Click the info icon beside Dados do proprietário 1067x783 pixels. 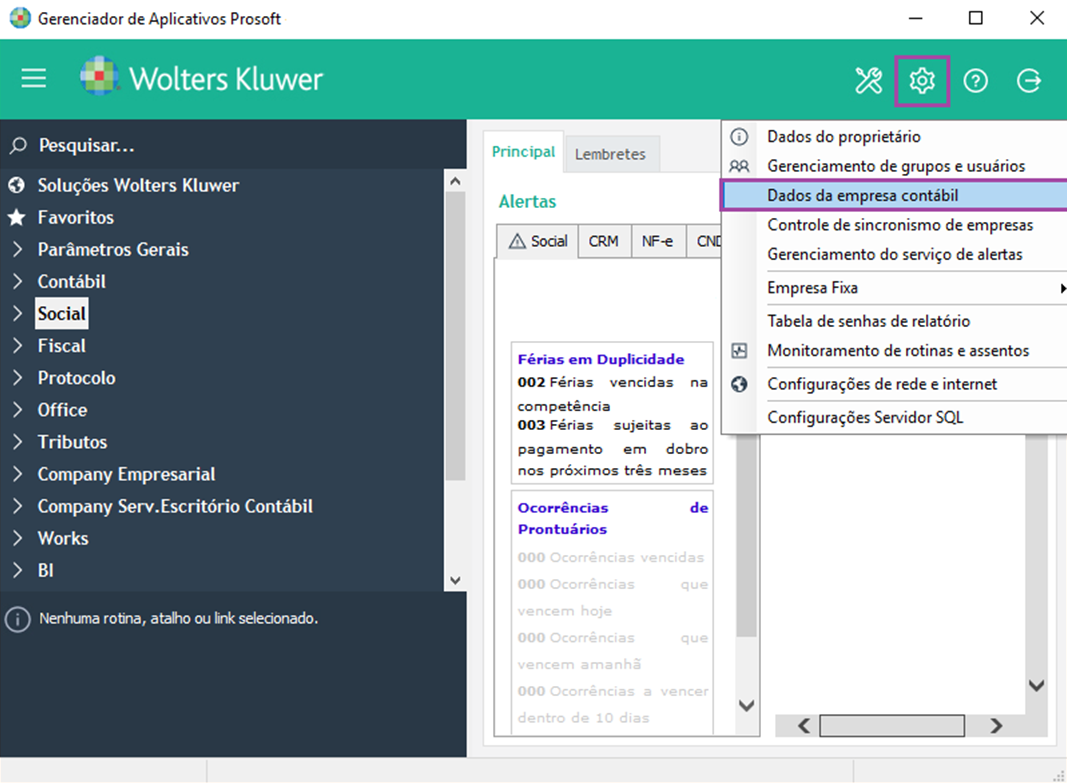[x=739, y=136]
